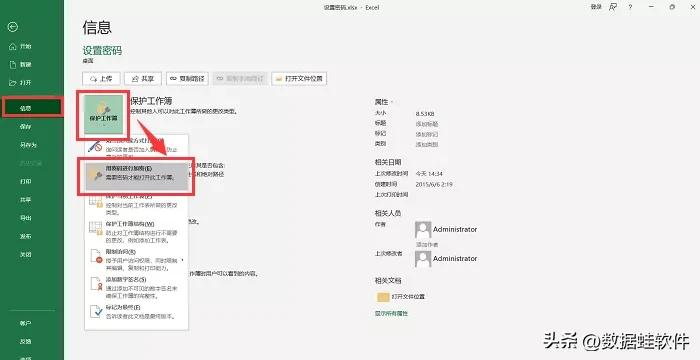This screenshot has height=360, width=700.
Task: Select 添加数字签名(S) add digital signature
Action: click(x=137, y=287)
